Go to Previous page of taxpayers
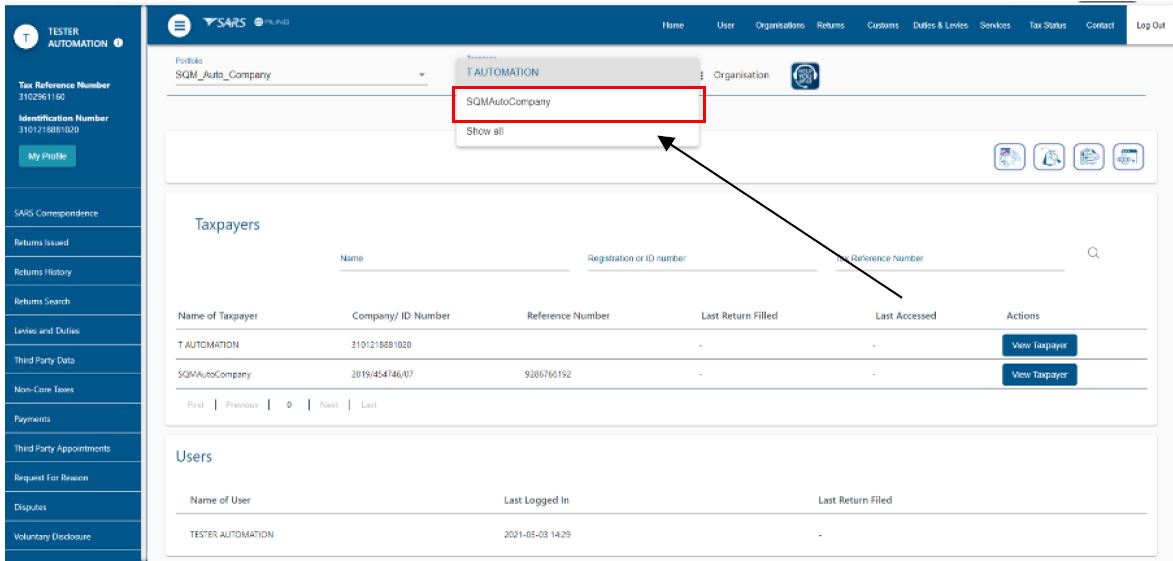The height and width of the screenshot is (561, 1173). click(x=242, y=405)
